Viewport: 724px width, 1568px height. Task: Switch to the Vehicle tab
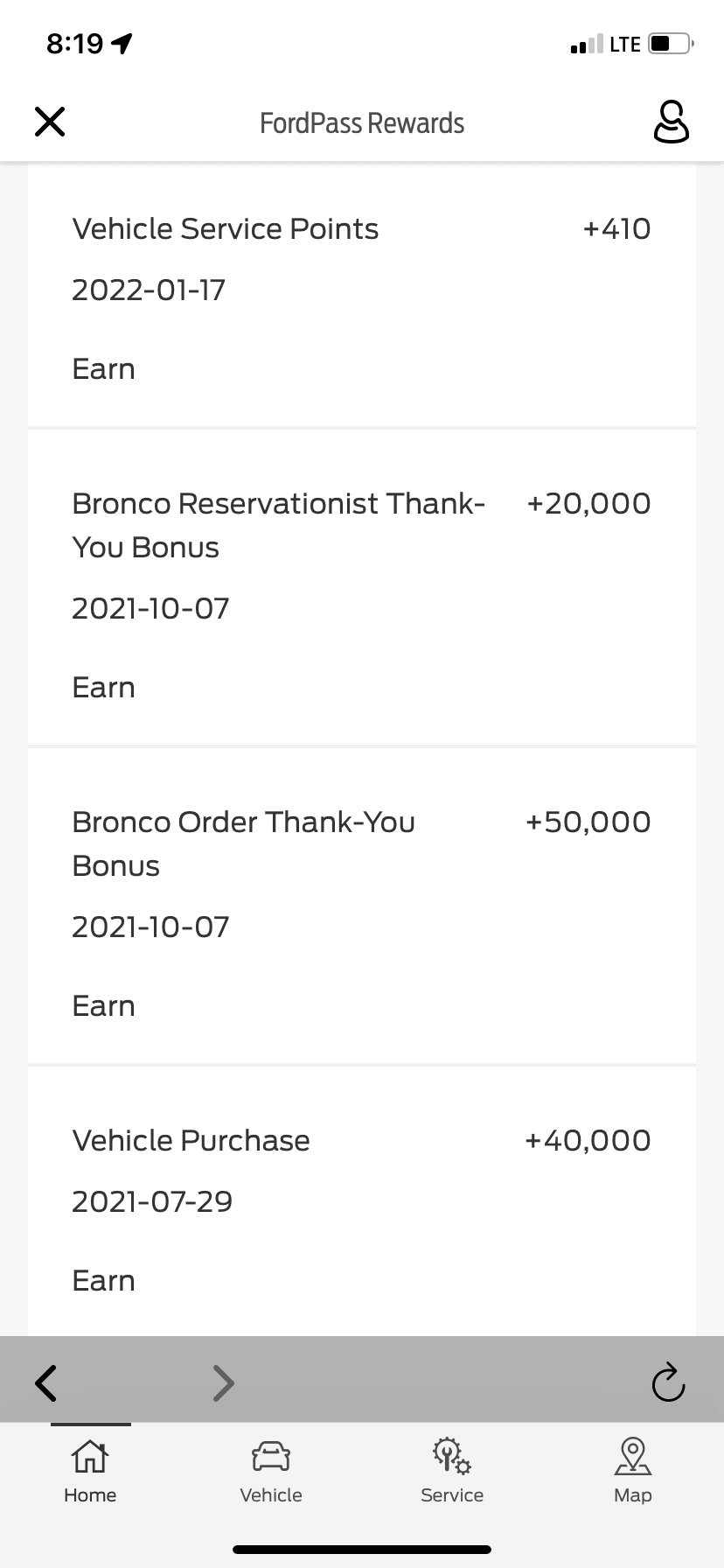(271, 1472)
